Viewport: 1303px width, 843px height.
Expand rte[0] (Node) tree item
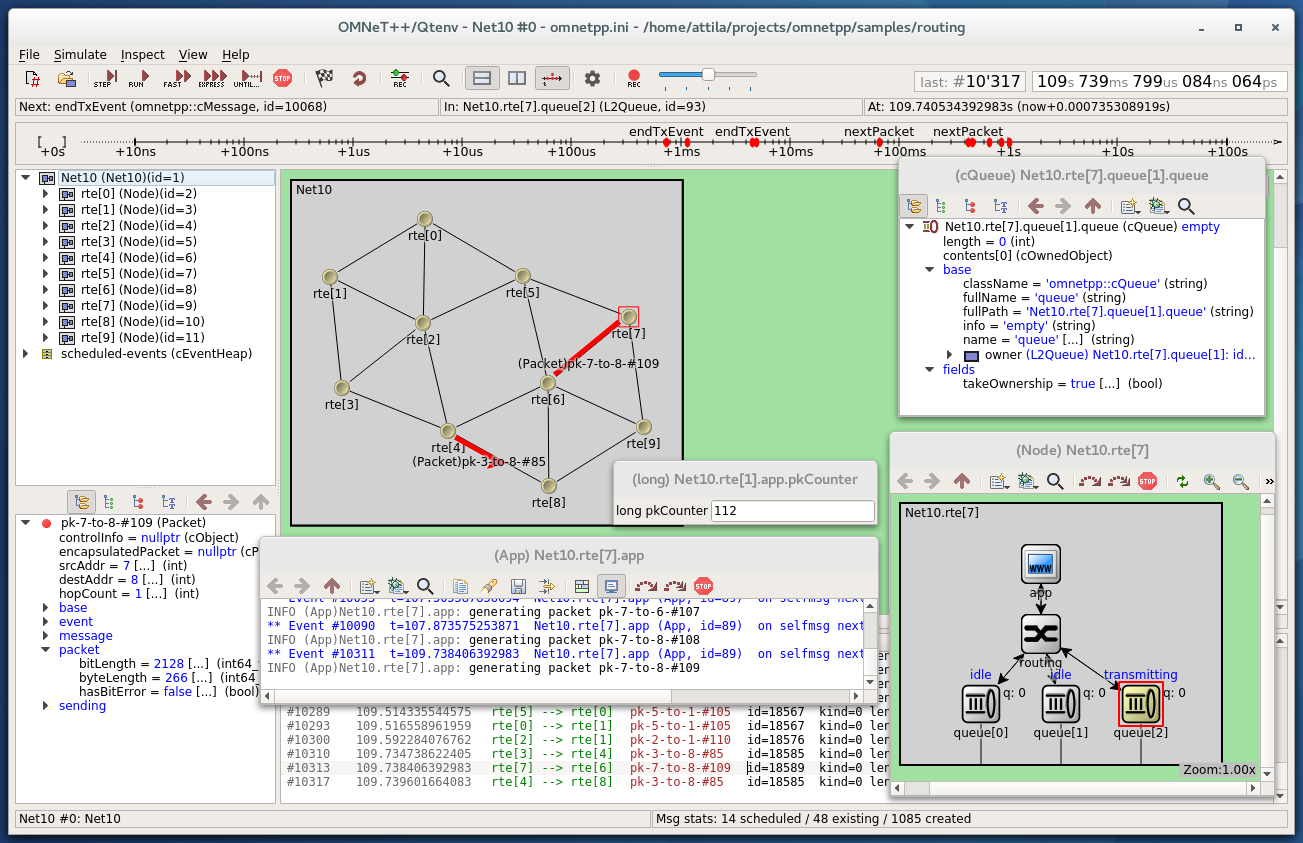click(x=45, y=194)
